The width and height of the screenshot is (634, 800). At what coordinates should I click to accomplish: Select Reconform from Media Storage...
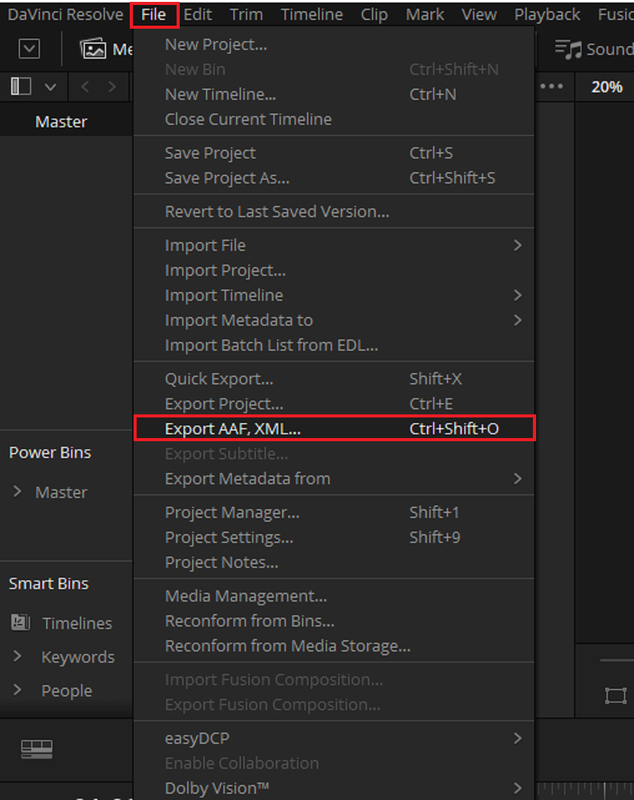[x=334, y=646]
